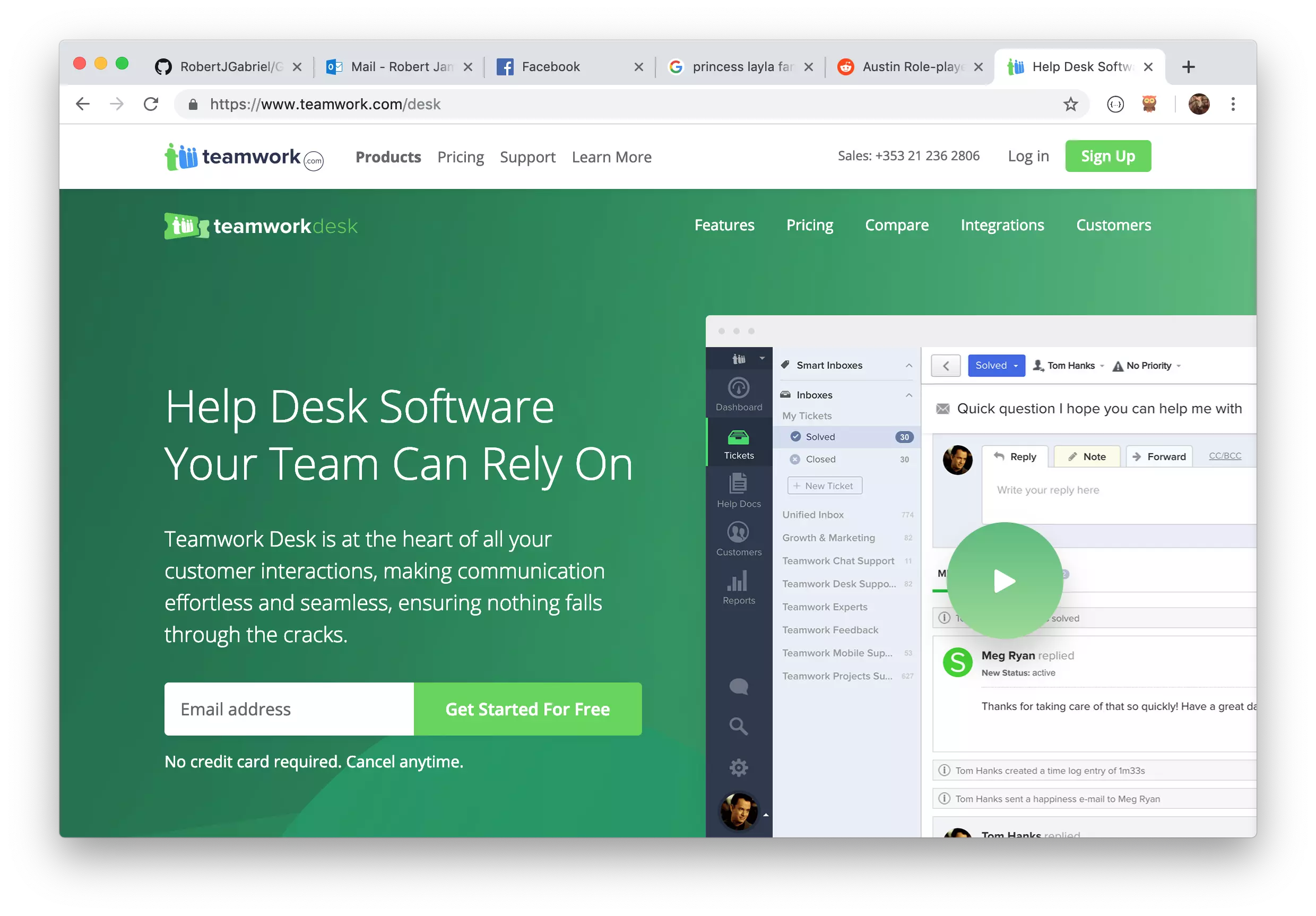Go back with the browser back arrow
The height and width of the screenshot is (916, 1316).
coord(83,103)
